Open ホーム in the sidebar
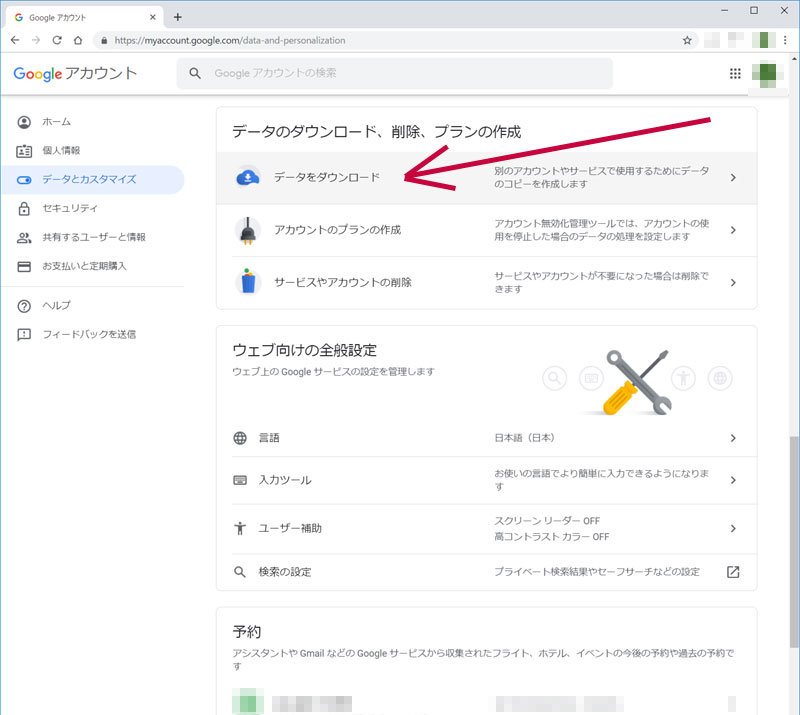The image size is (800, 715). 56,122
